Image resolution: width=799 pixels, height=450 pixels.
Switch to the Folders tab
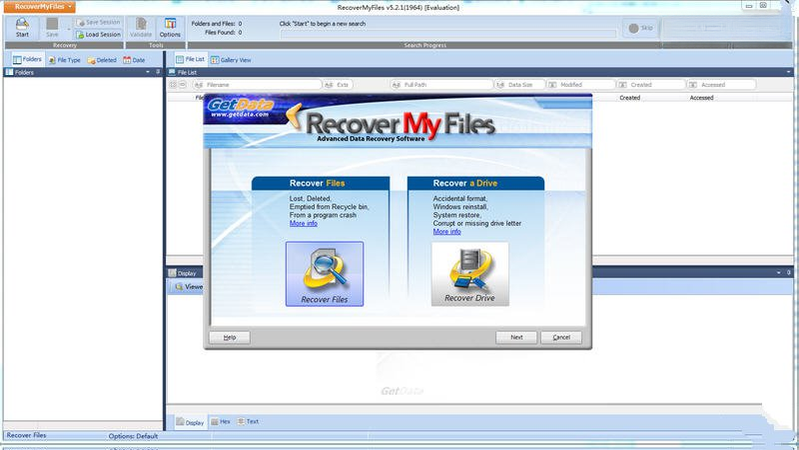coord(27,60)
